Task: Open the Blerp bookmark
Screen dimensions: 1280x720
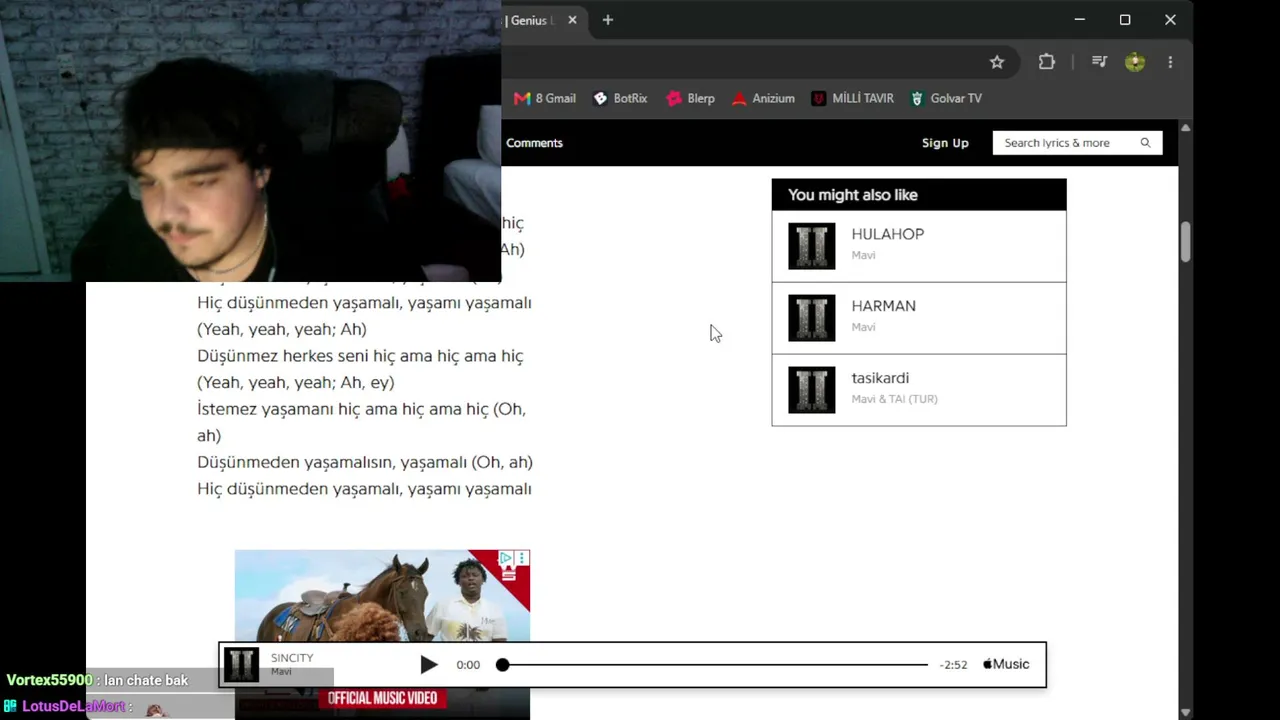Action: (690, 98)
